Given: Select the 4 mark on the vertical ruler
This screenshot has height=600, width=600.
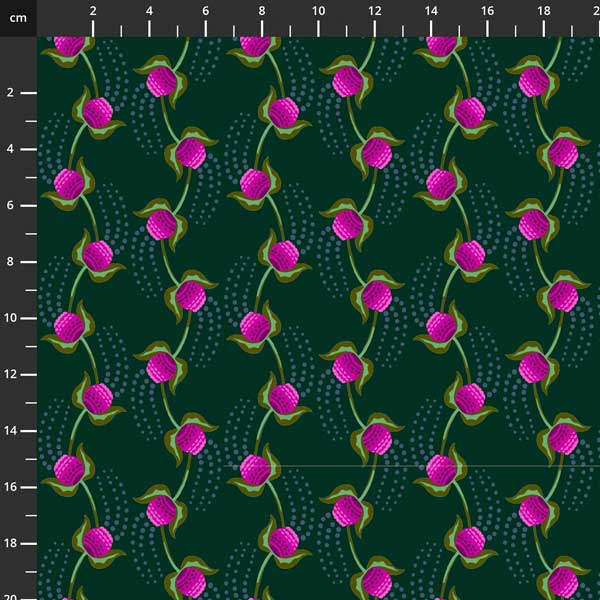Looking at the screenshot, I should (x=10, y=149).
